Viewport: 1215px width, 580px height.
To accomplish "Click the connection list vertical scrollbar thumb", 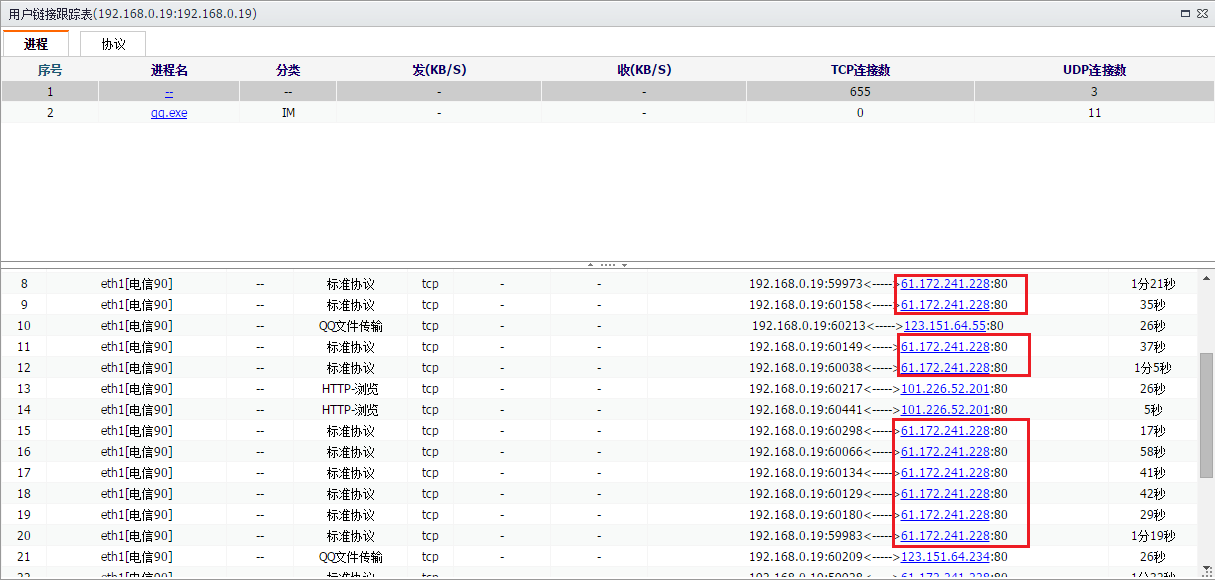I will coord(1207,415).
